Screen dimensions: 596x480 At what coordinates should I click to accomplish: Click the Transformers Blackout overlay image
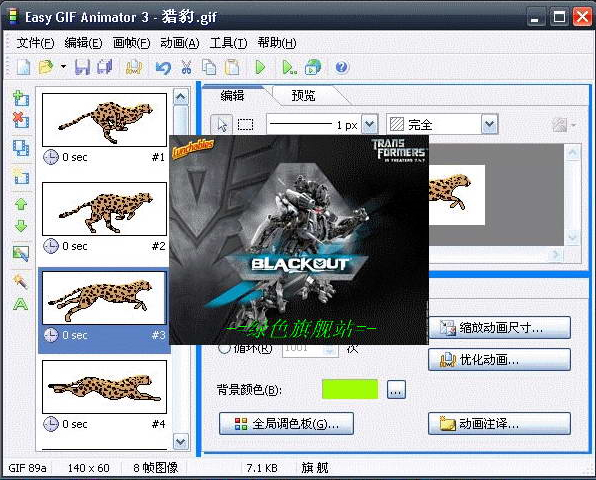[x=299, y=240]
